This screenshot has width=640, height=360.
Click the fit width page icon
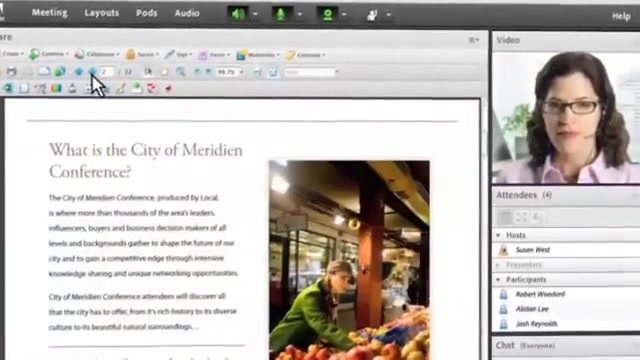(257, 72)
